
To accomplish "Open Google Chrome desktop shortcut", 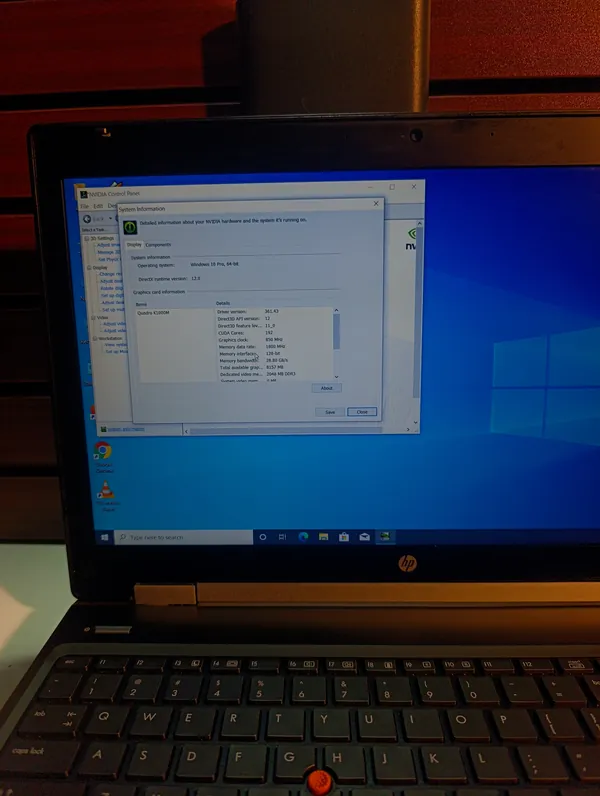I will 102,451.
